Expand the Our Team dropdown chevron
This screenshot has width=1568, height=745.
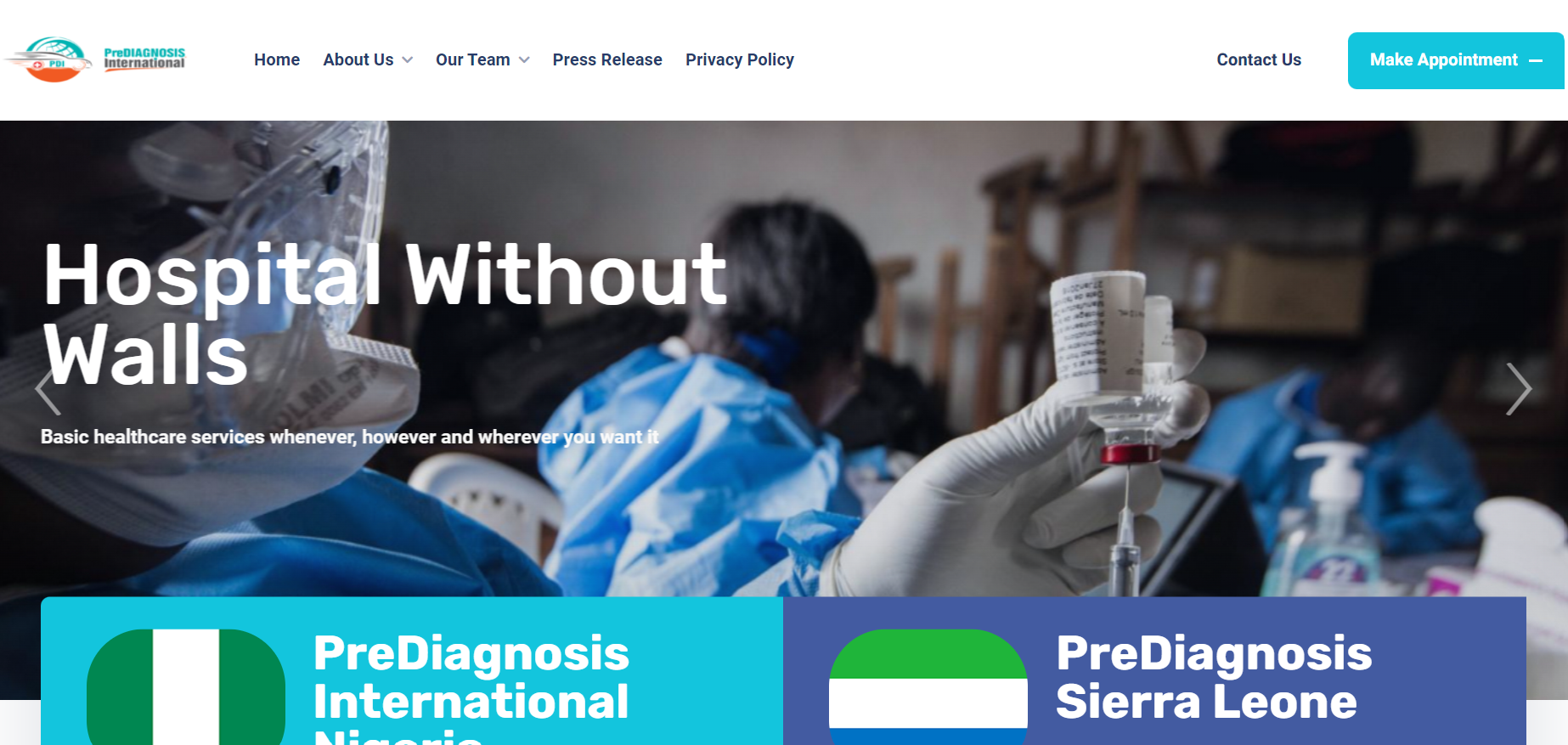[x=524, y=60]
